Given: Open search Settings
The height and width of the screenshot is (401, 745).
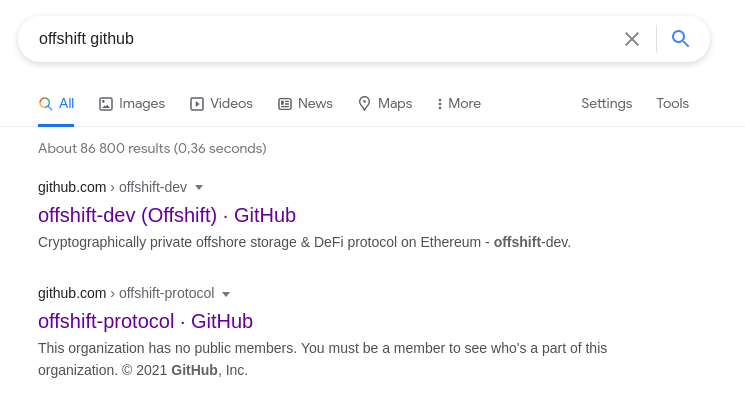Looking at the screenshot, I should [x=606, y=104].
